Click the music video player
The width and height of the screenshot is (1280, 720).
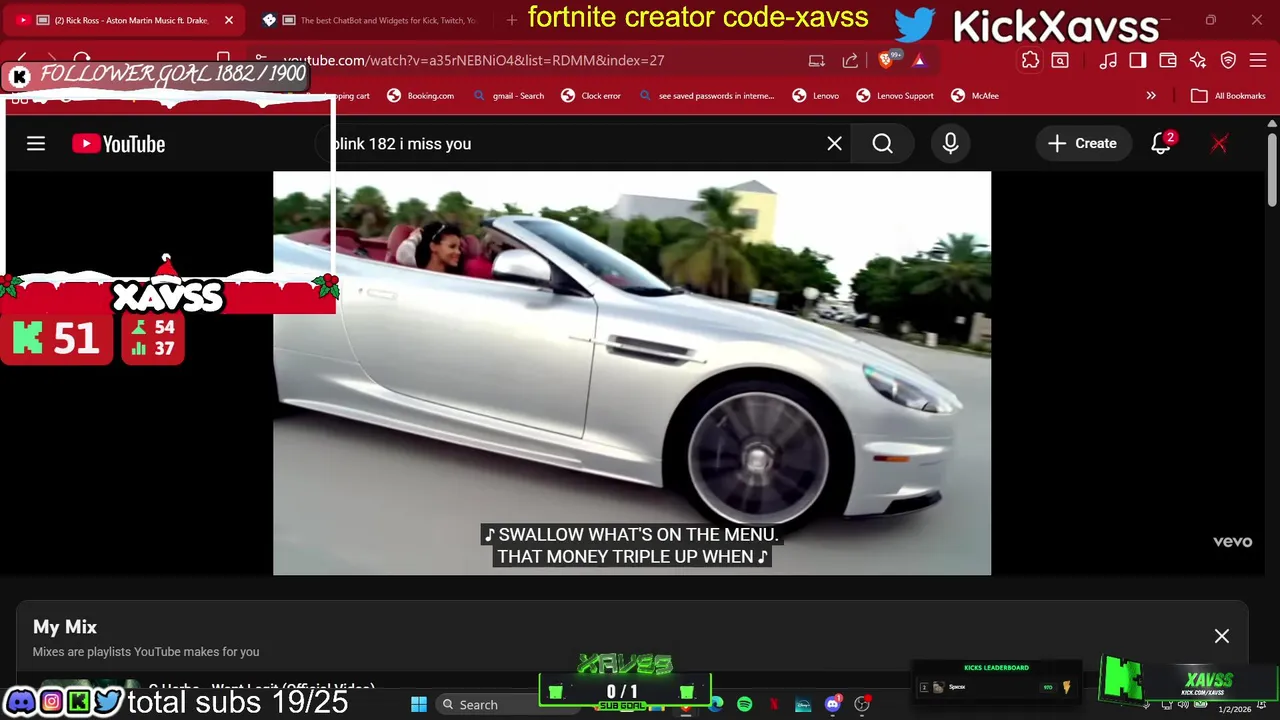click(632, 373)
